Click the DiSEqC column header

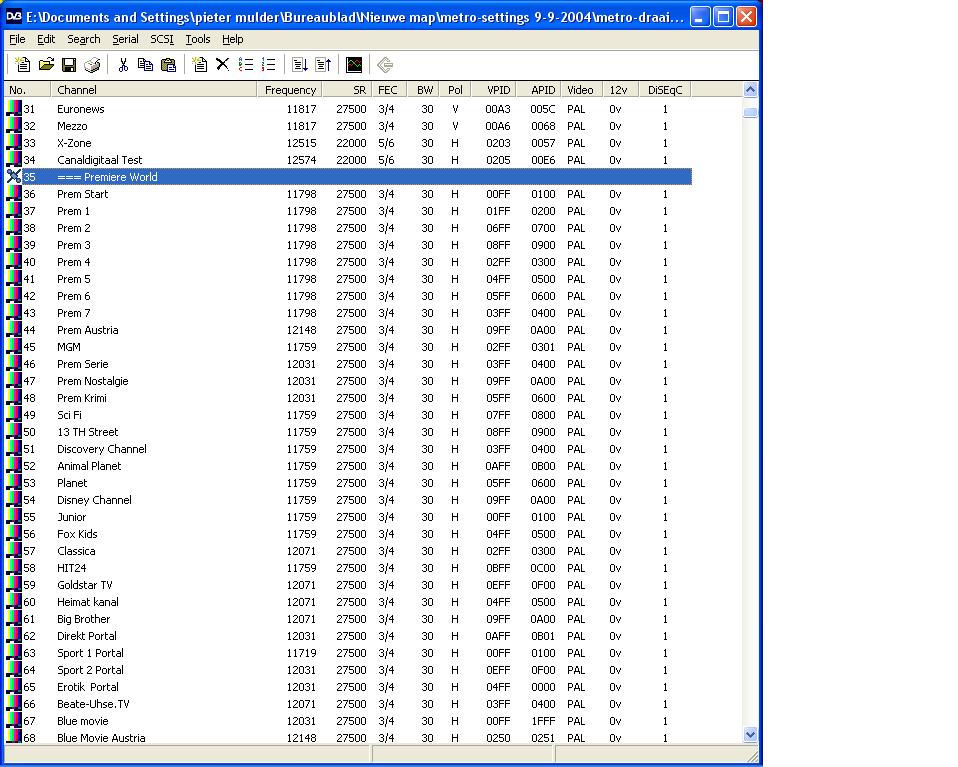coord(665,90)
